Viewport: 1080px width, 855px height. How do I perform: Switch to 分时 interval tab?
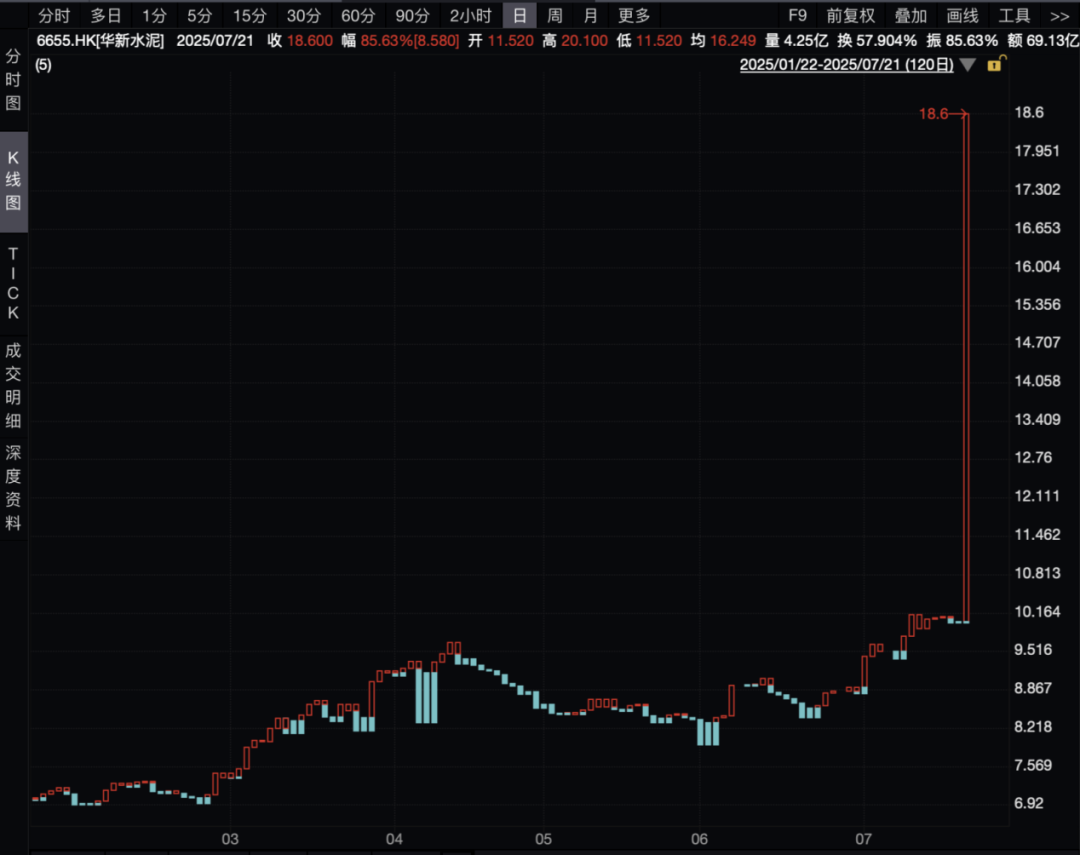coord(54,16)
